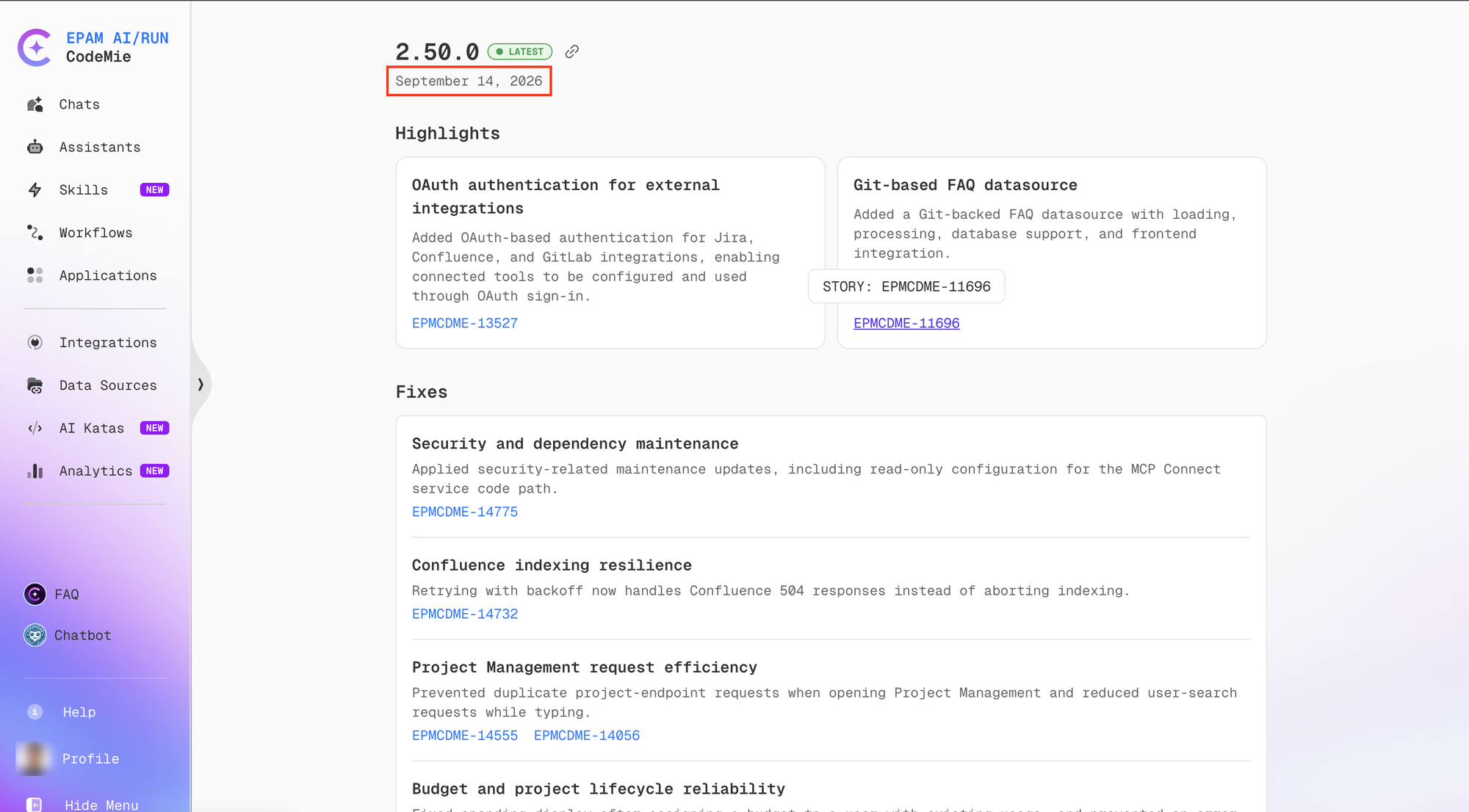The height and width of the screenshot is (812, 1469).
Task: Click the Integrations plug icon
Action: [x=35, y=343]
